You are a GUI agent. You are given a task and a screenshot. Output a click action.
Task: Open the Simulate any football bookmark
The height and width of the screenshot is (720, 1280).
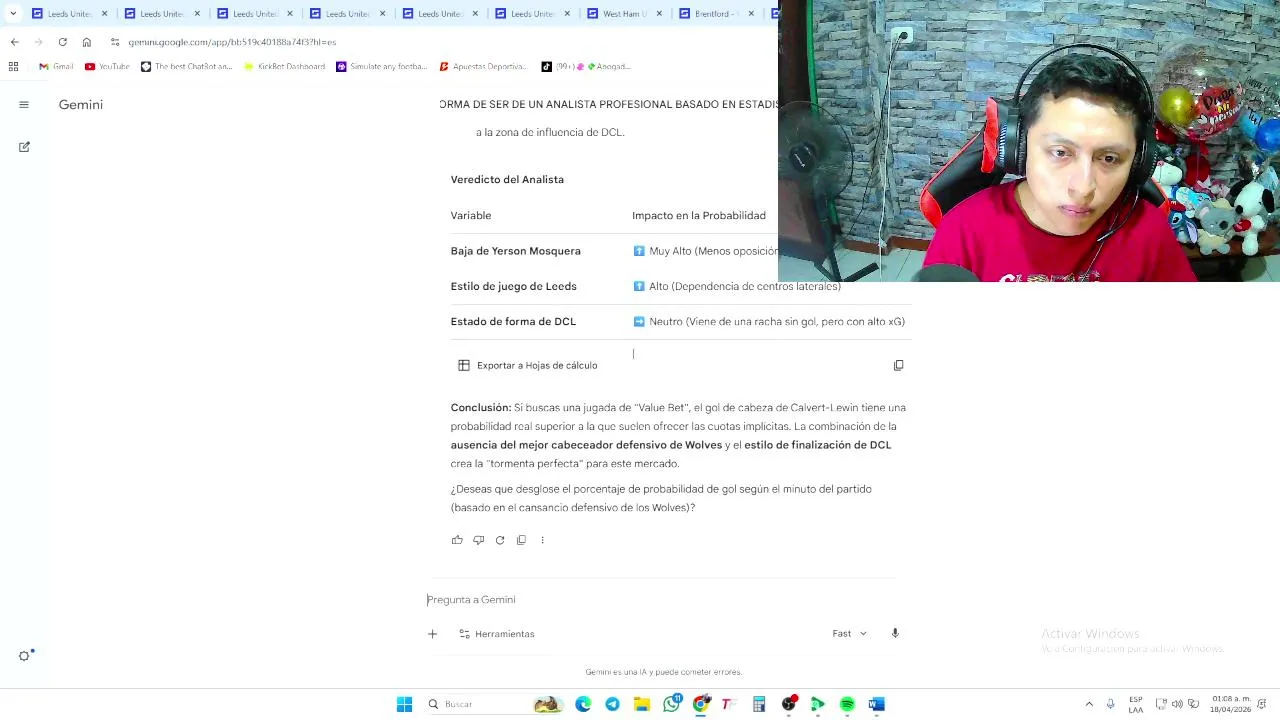(x=381, y=66)
